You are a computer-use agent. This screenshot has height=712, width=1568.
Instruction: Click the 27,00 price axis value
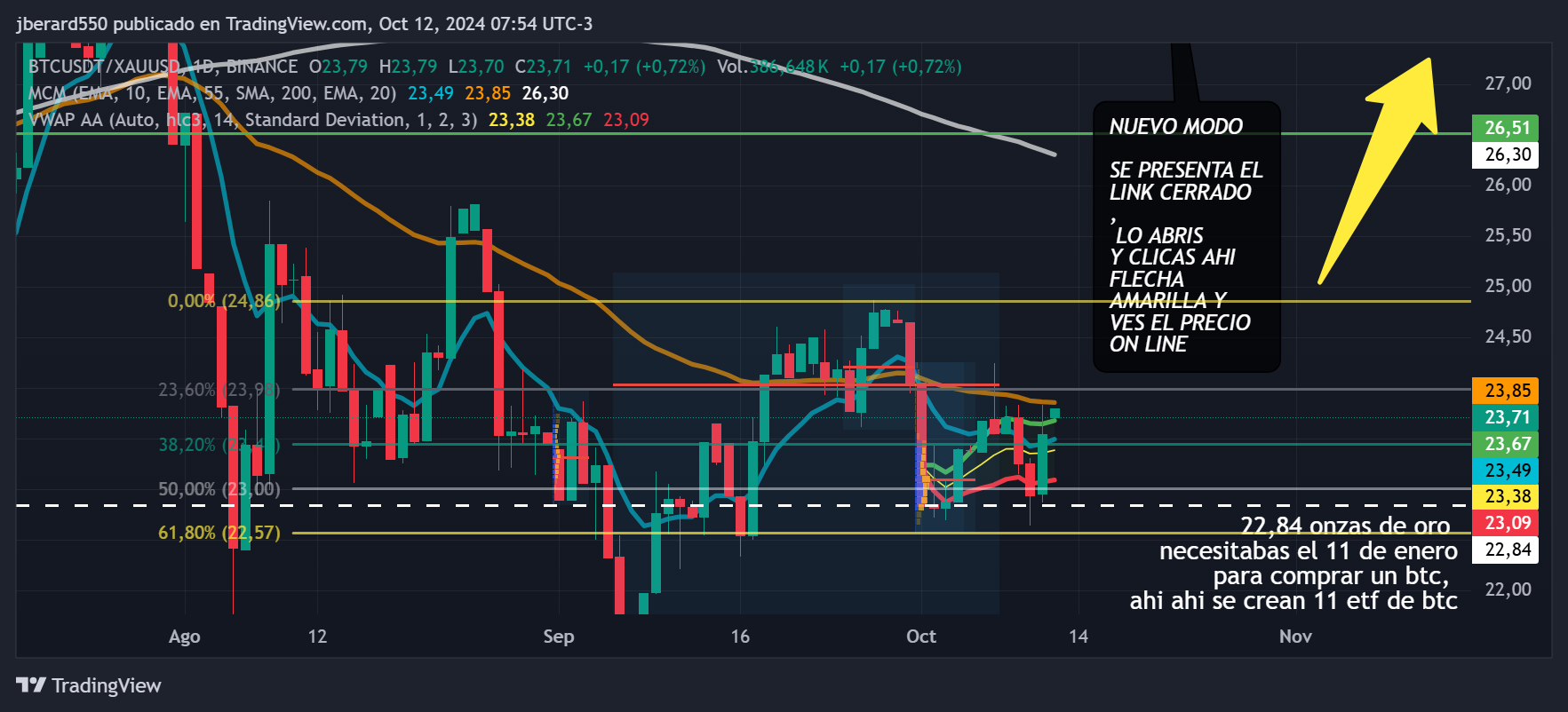click(1508, 83)
